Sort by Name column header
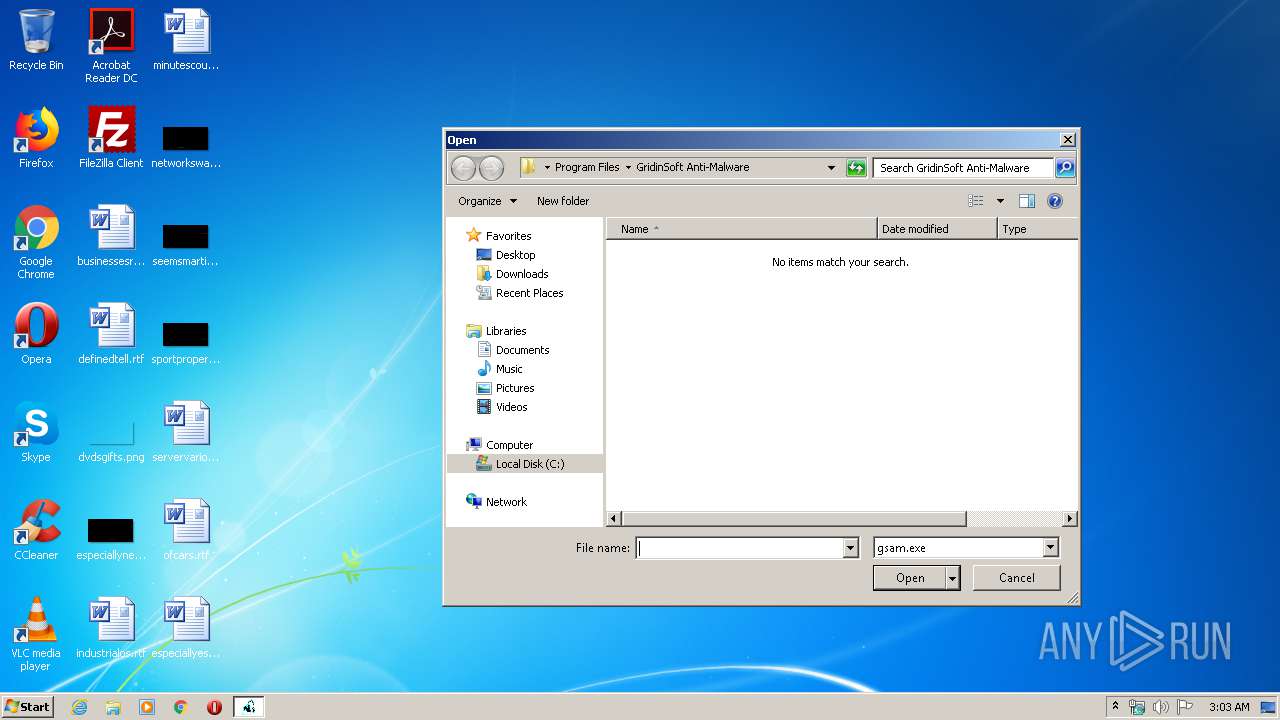This screenshot has height=720, width=1280. pos(742,229)
